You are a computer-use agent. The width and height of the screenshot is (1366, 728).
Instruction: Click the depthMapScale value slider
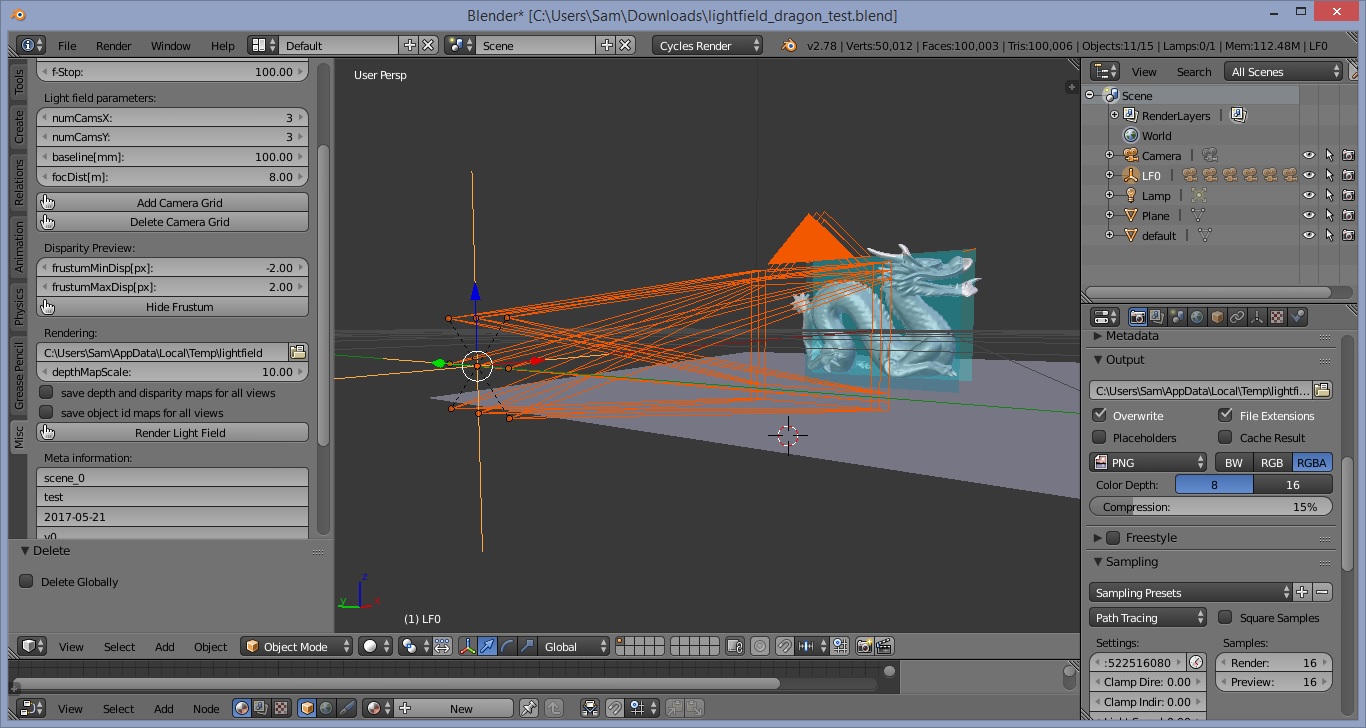172,371
